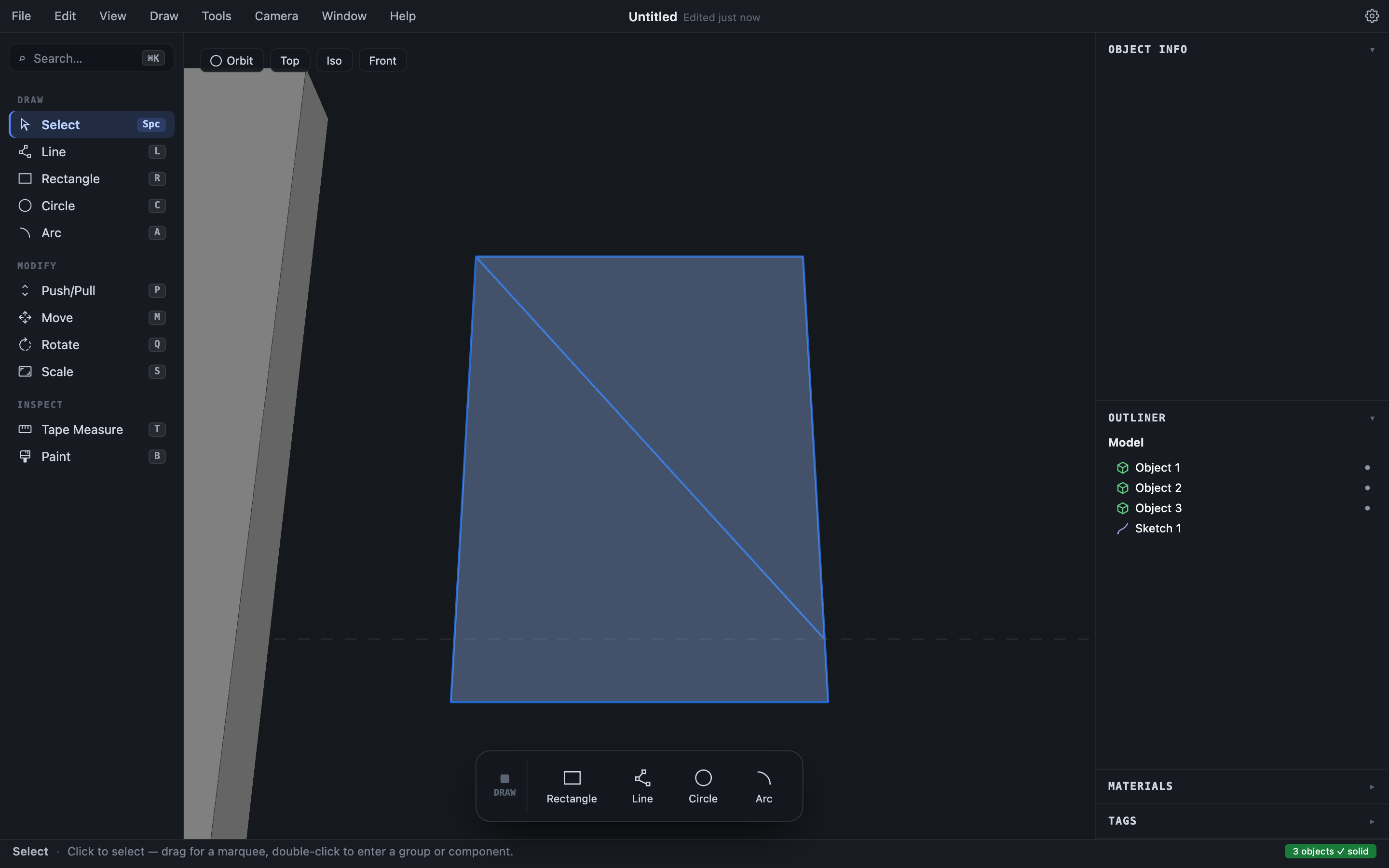Activate the Rotate tool
1389x868 pixels.
[91, 344]
